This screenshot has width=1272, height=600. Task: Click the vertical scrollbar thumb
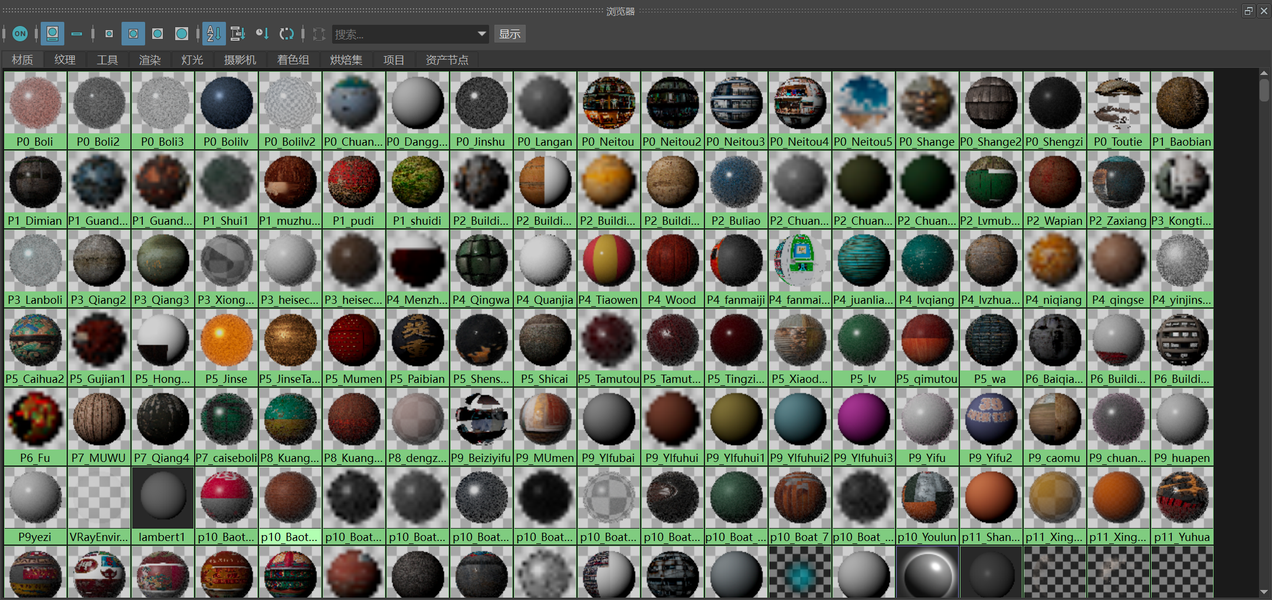pos(1265,89)
